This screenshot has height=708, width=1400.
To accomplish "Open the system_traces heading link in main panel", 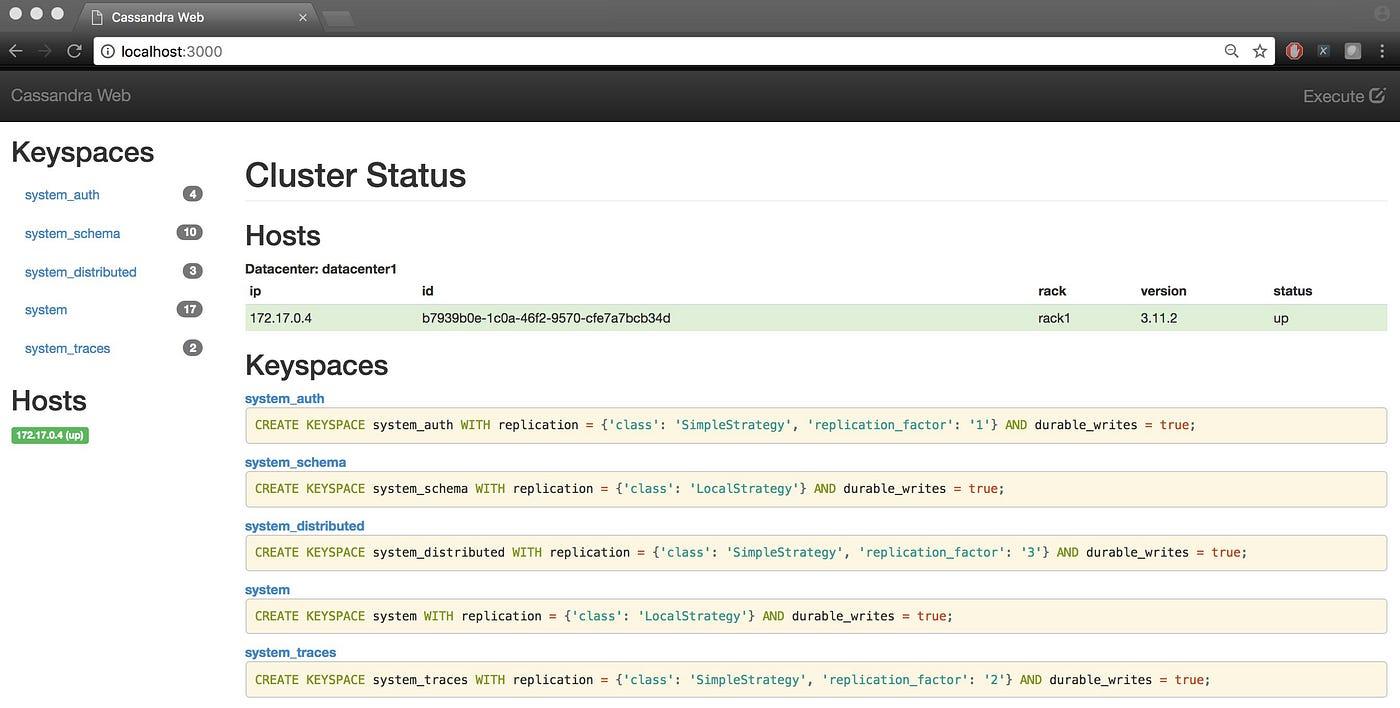I will tap(291, 652).
